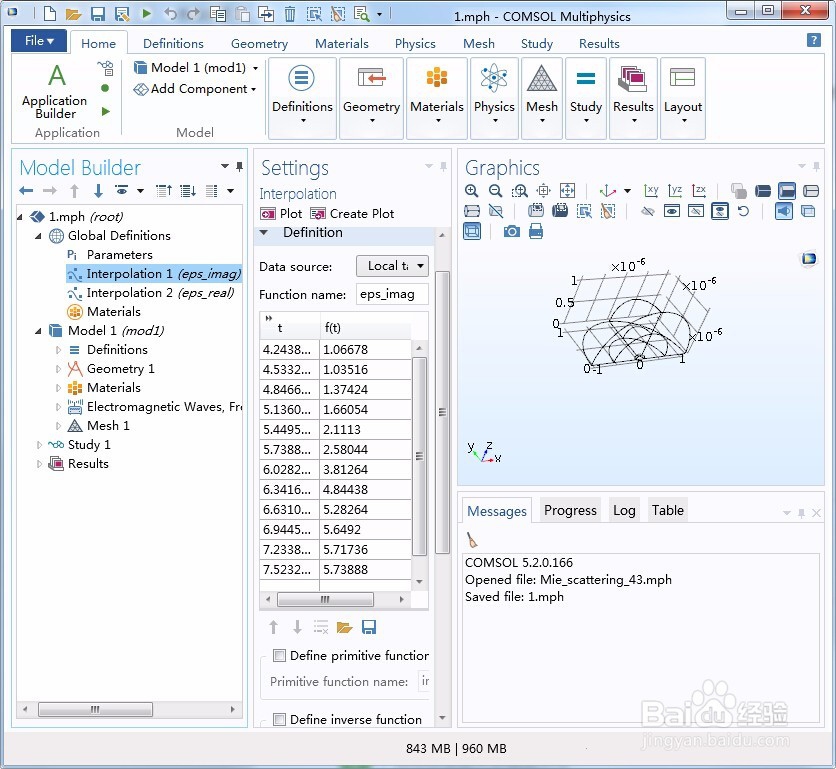The width and height of the screenshot is (836, 769).
Task: Select the xy view icon
Action: 651,190
